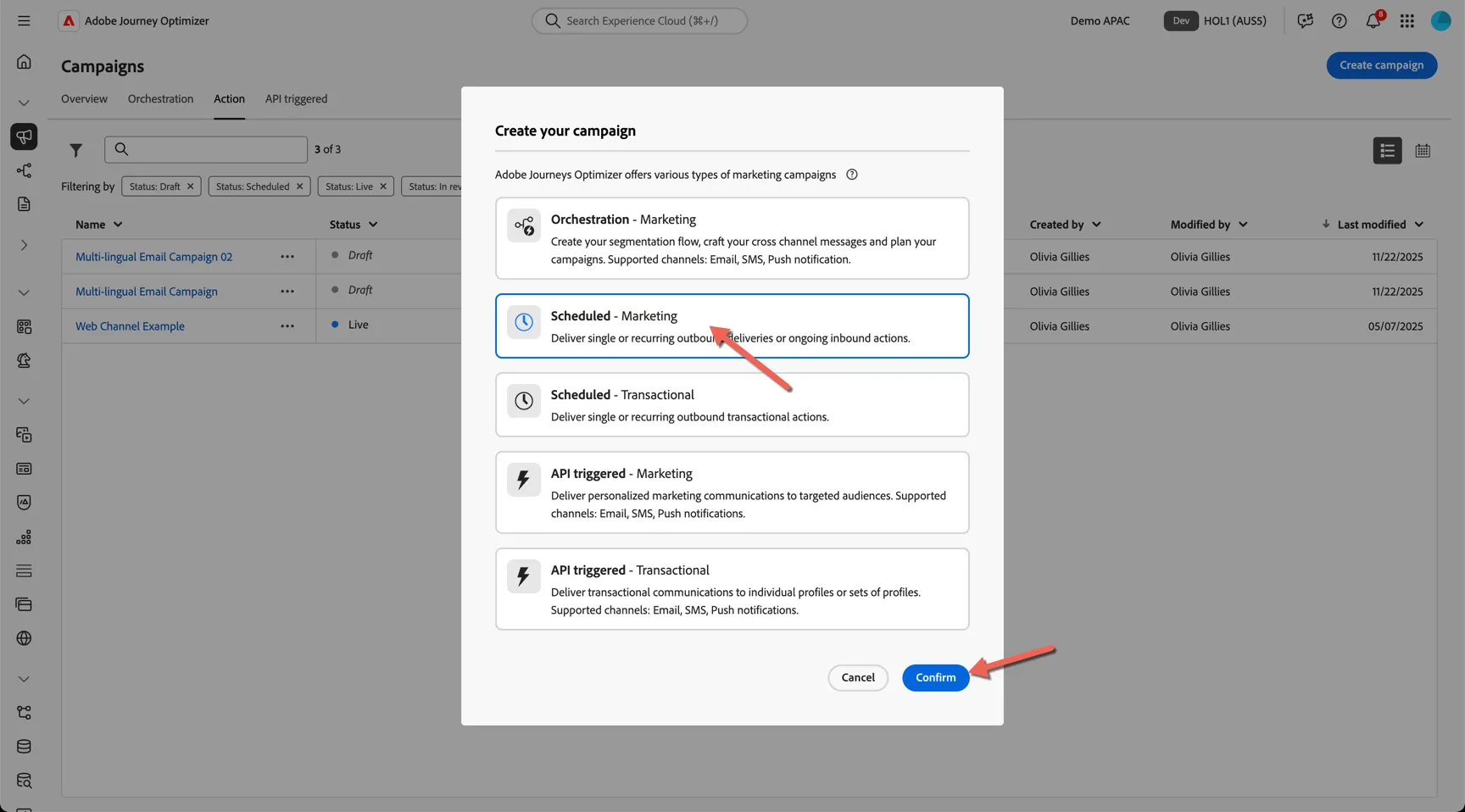Screen dimensions: 1465x812
Task: Click the Adobe logo icon
Action: 69,21
